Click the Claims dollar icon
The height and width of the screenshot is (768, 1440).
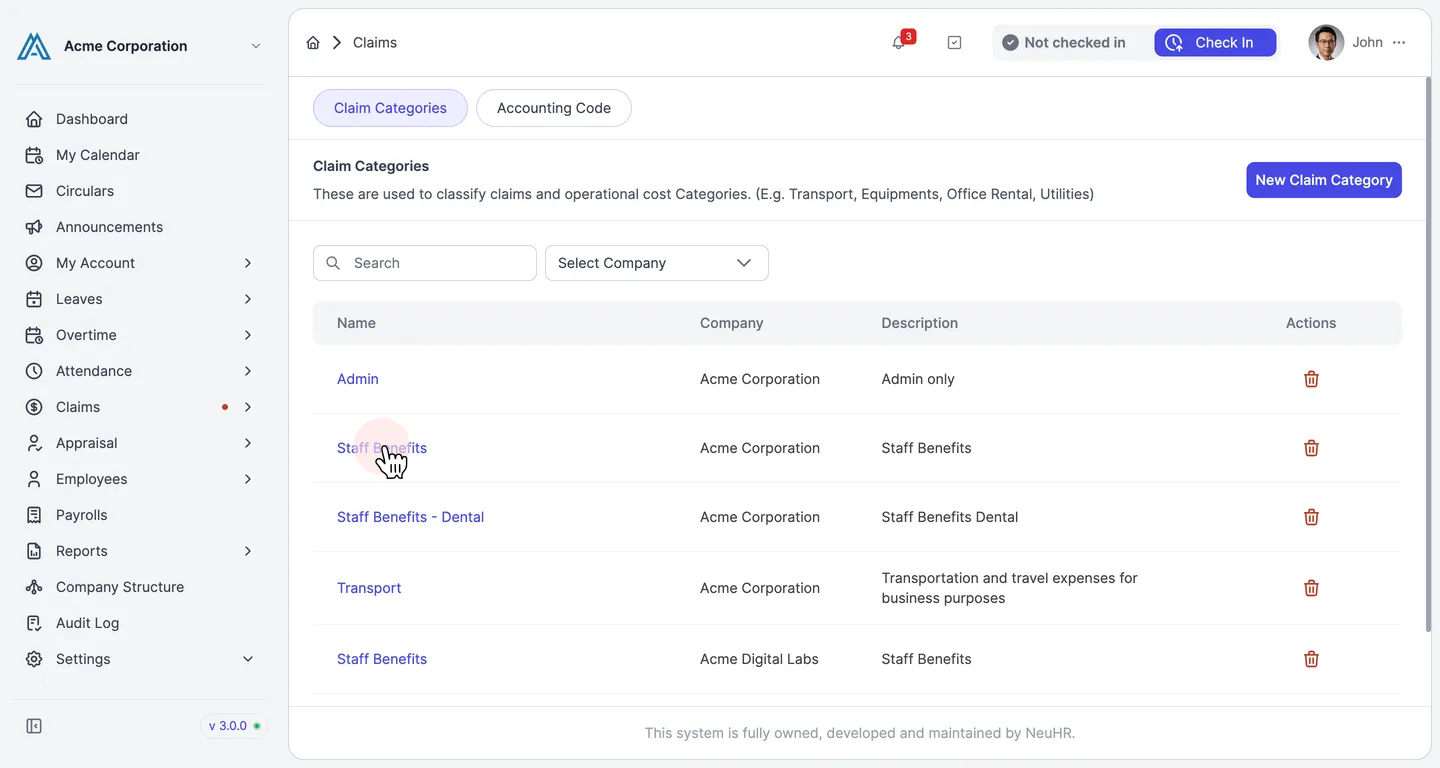point(34,407)
